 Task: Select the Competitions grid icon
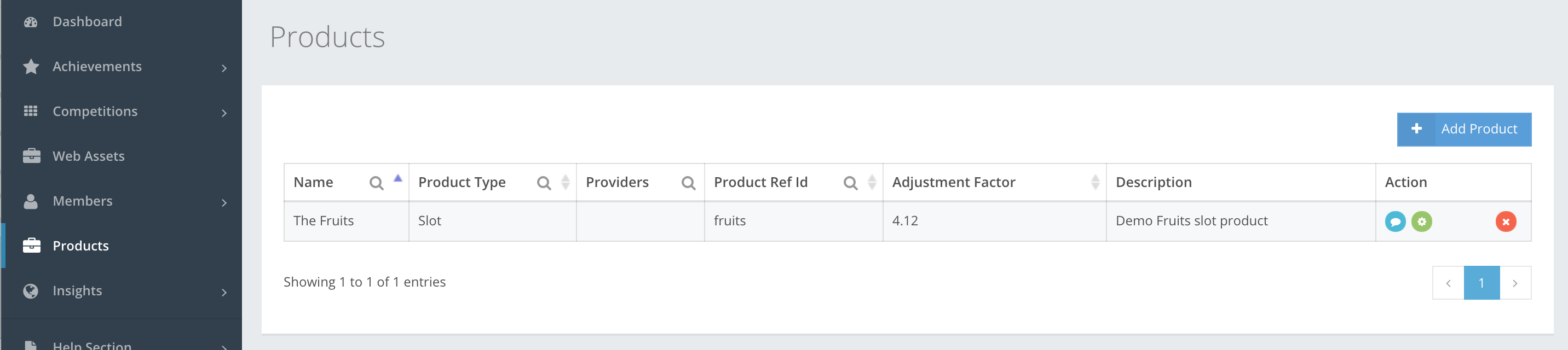pos(30,111)
